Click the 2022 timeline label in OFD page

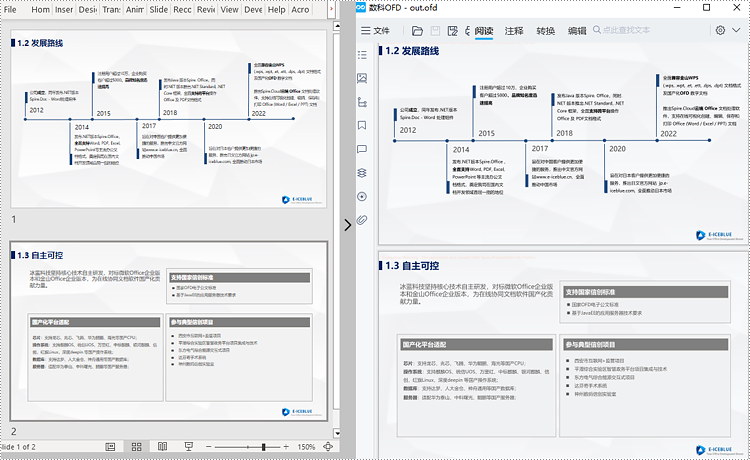click(668, 134)
